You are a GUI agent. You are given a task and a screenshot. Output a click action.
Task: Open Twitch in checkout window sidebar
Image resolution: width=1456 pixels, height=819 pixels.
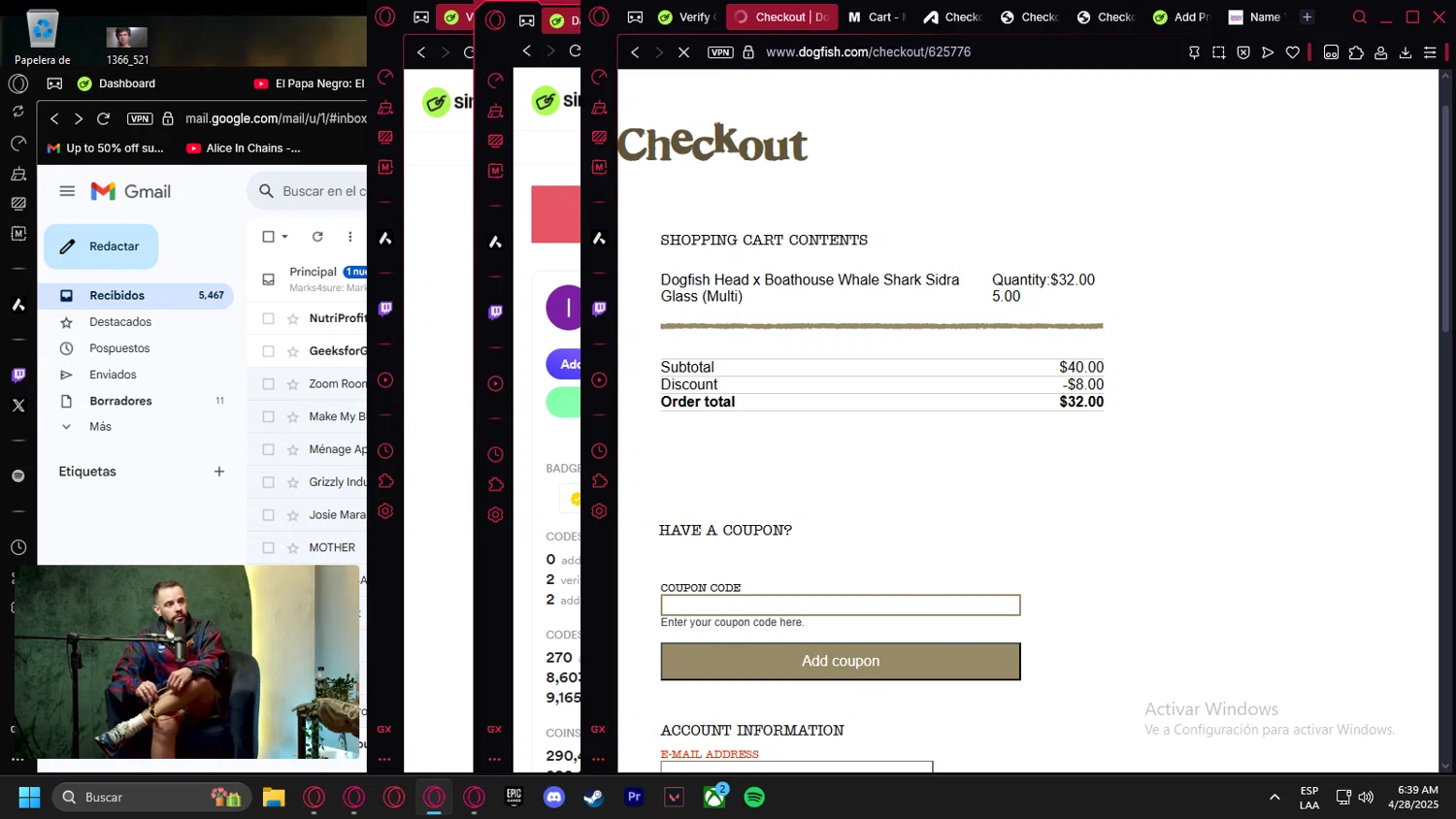tap(599, 309)
